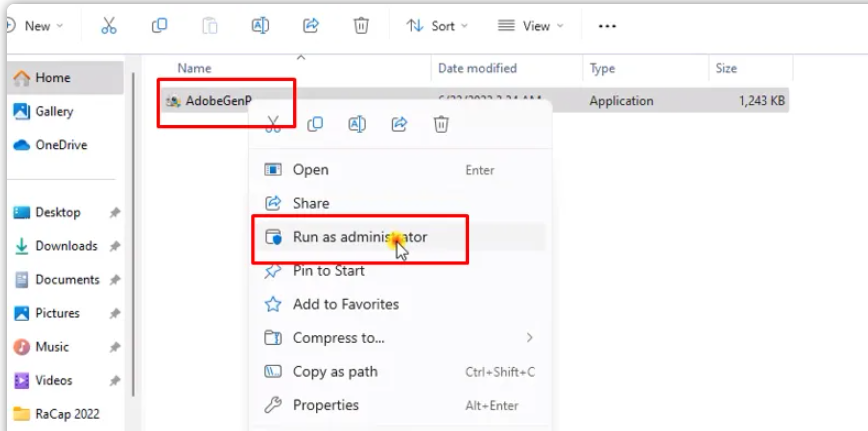The image size is (868, 431).
Task: Click the Delete trash icon in the top toolbar
Action: [361, 26]
